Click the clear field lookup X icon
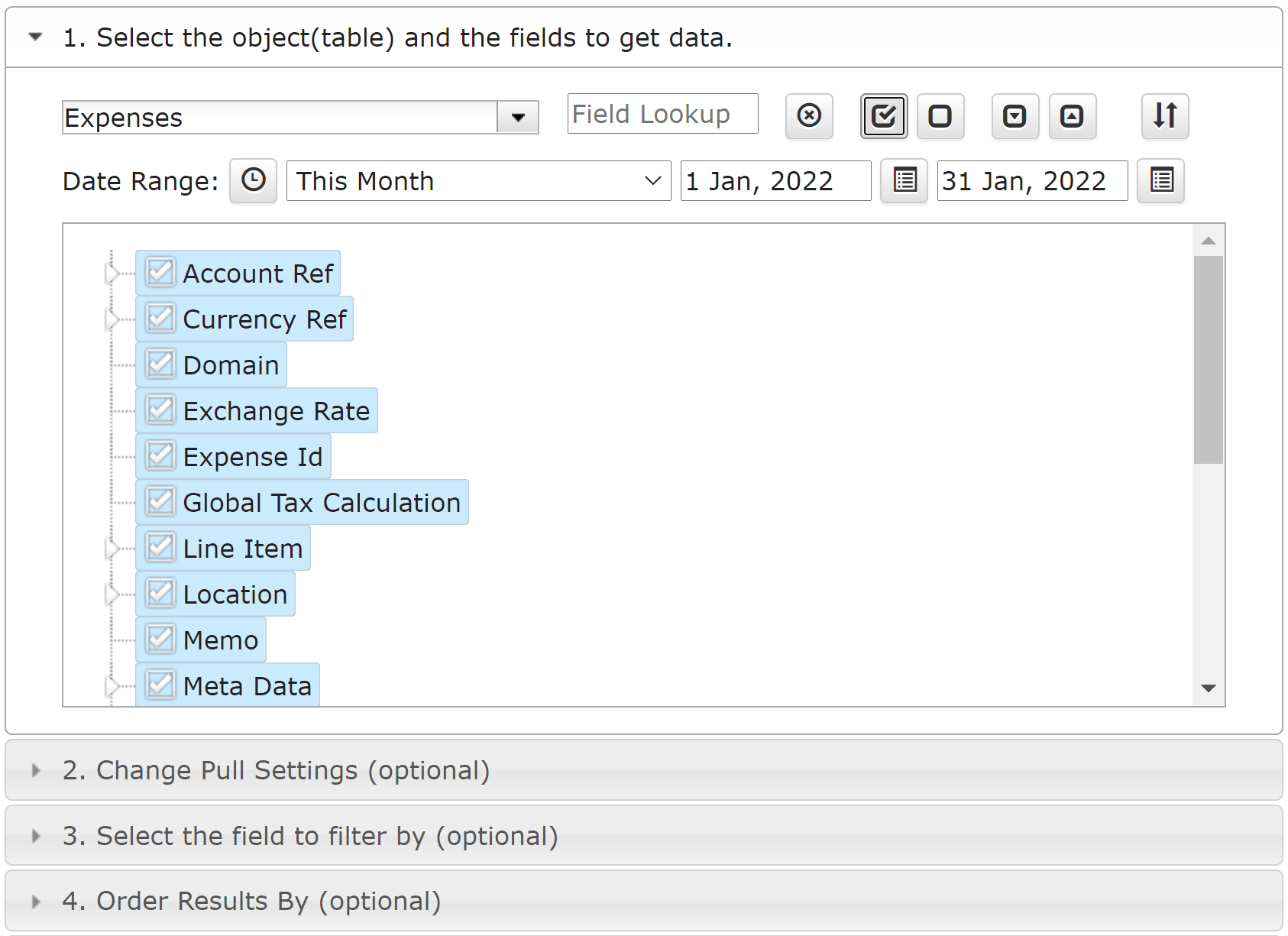Viewport: 1288px width, 936px height. coord(809,116)
